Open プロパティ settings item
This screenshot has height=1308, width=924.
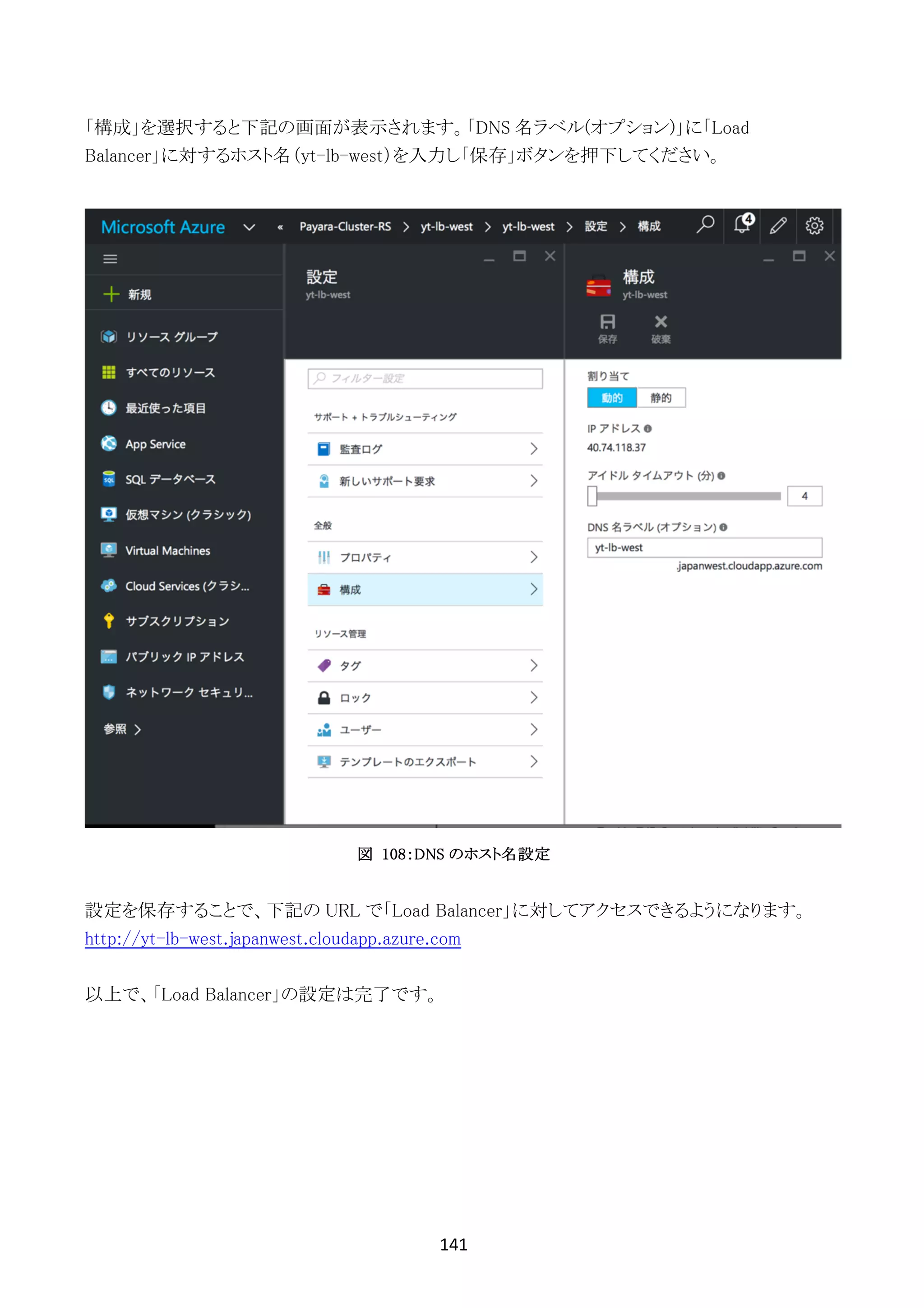pos(425,557)
